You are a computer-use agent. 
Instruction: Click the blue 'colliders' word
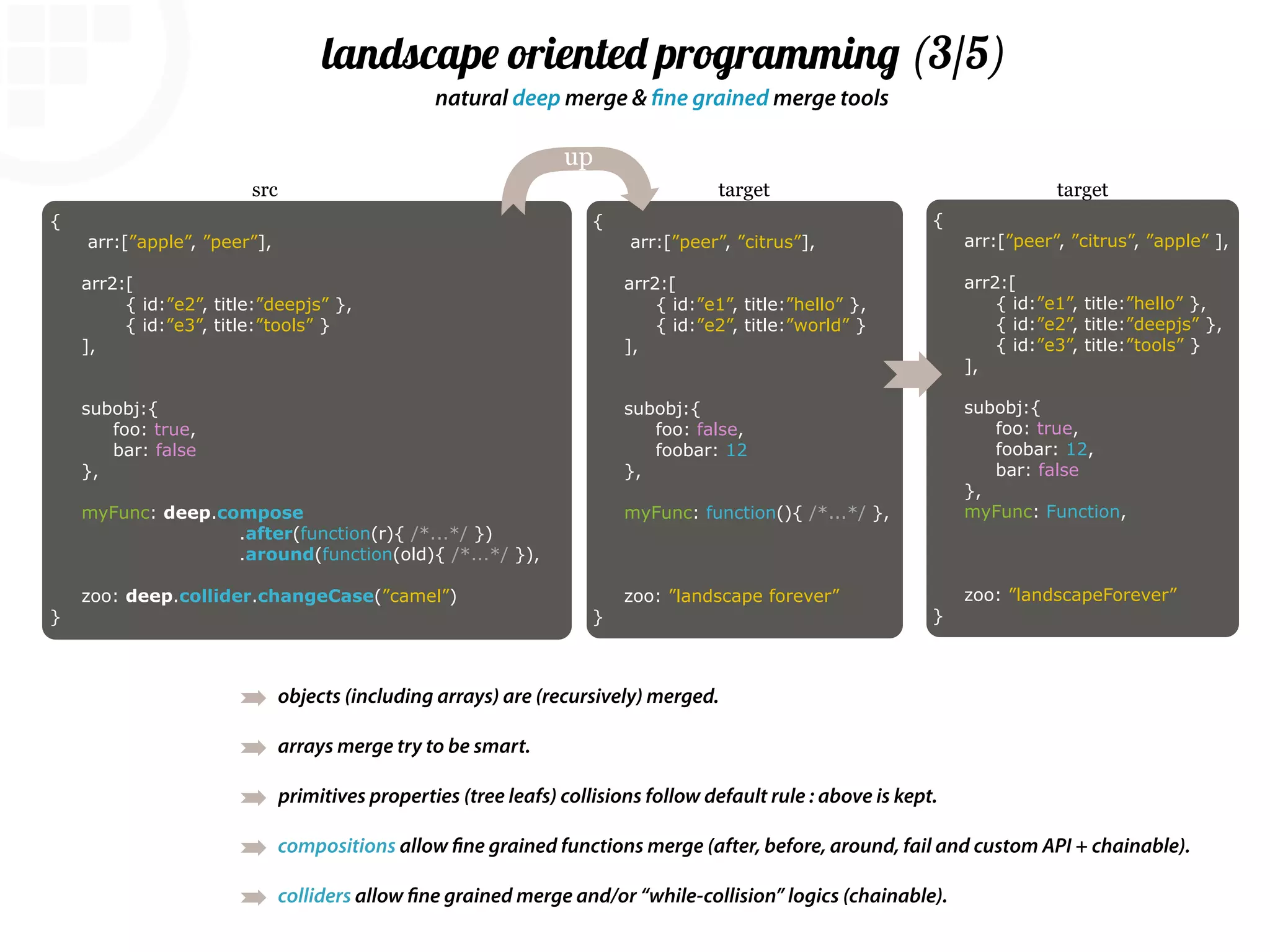click(x=314, y=896)
